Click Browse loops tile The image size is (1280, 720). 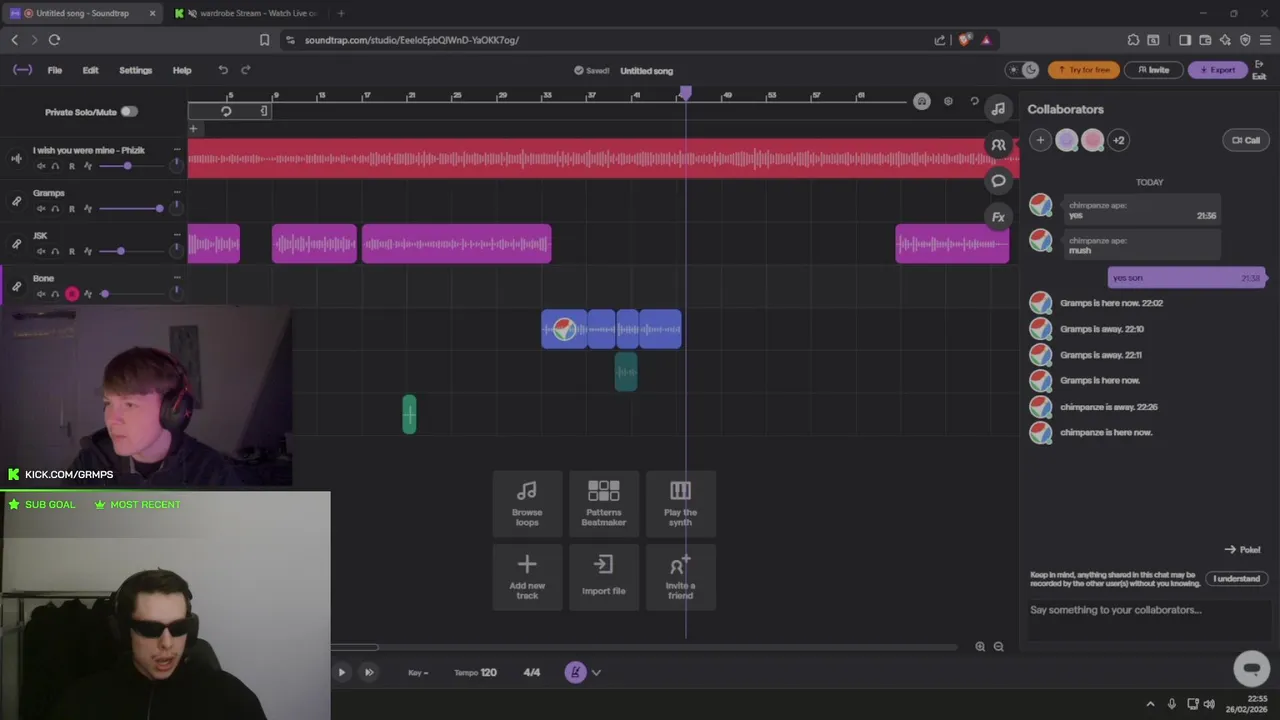527,503
